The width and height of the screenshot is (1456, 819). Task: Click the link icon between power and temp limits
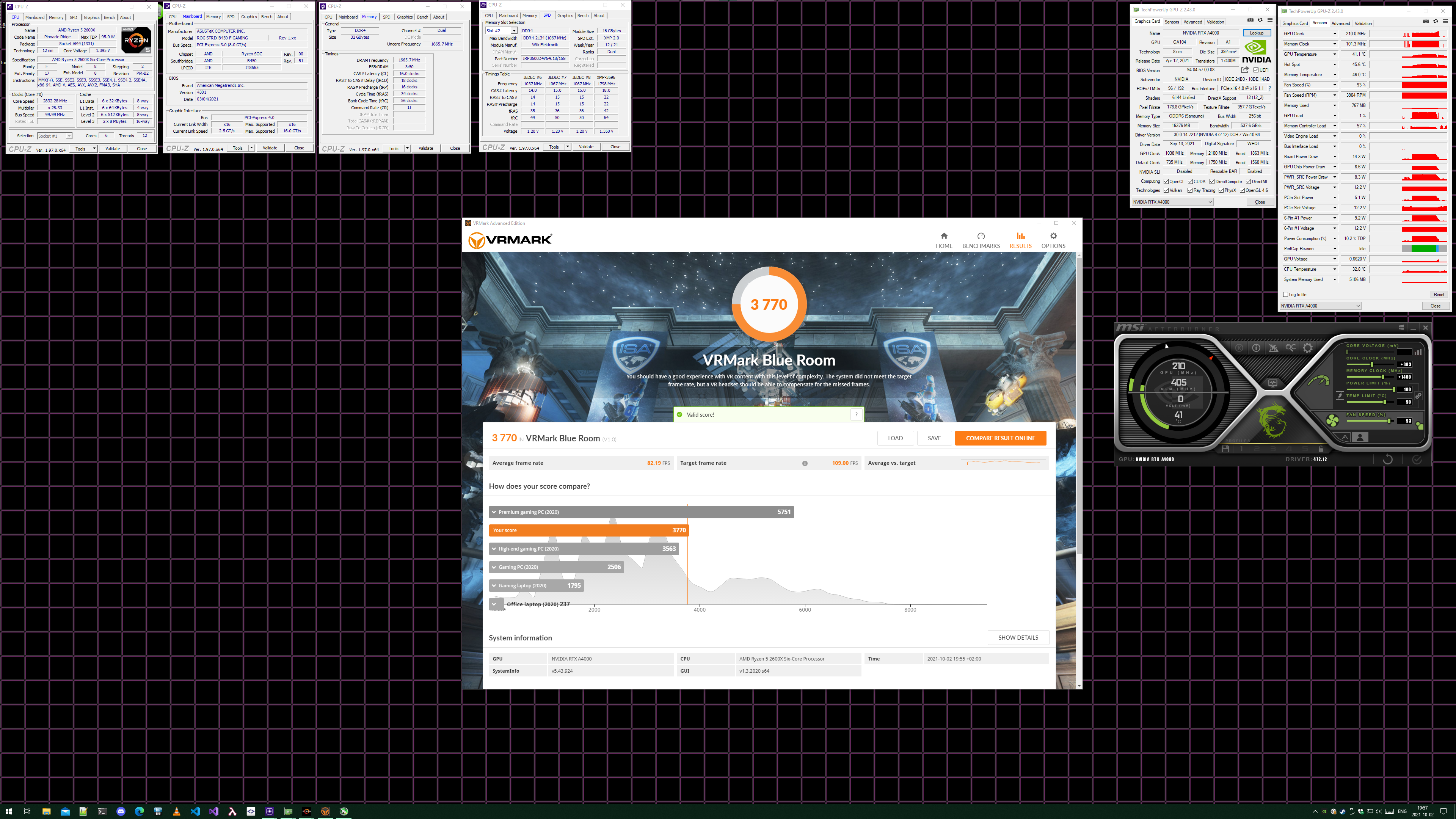pos(1418,395)
